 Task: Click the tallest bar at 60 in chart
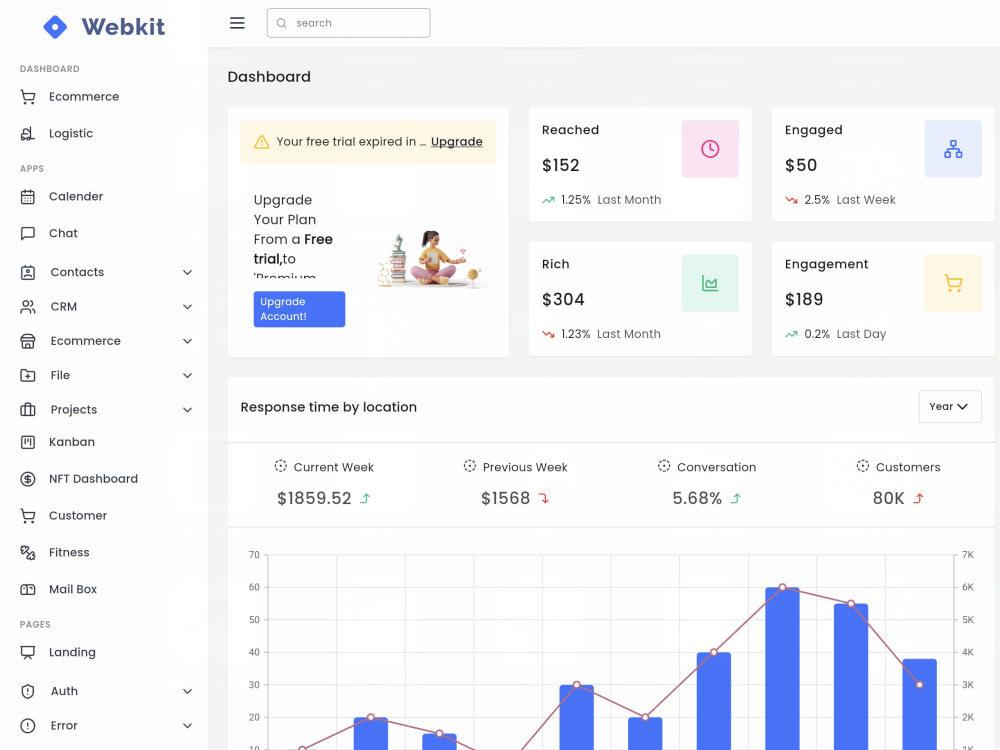782,668
